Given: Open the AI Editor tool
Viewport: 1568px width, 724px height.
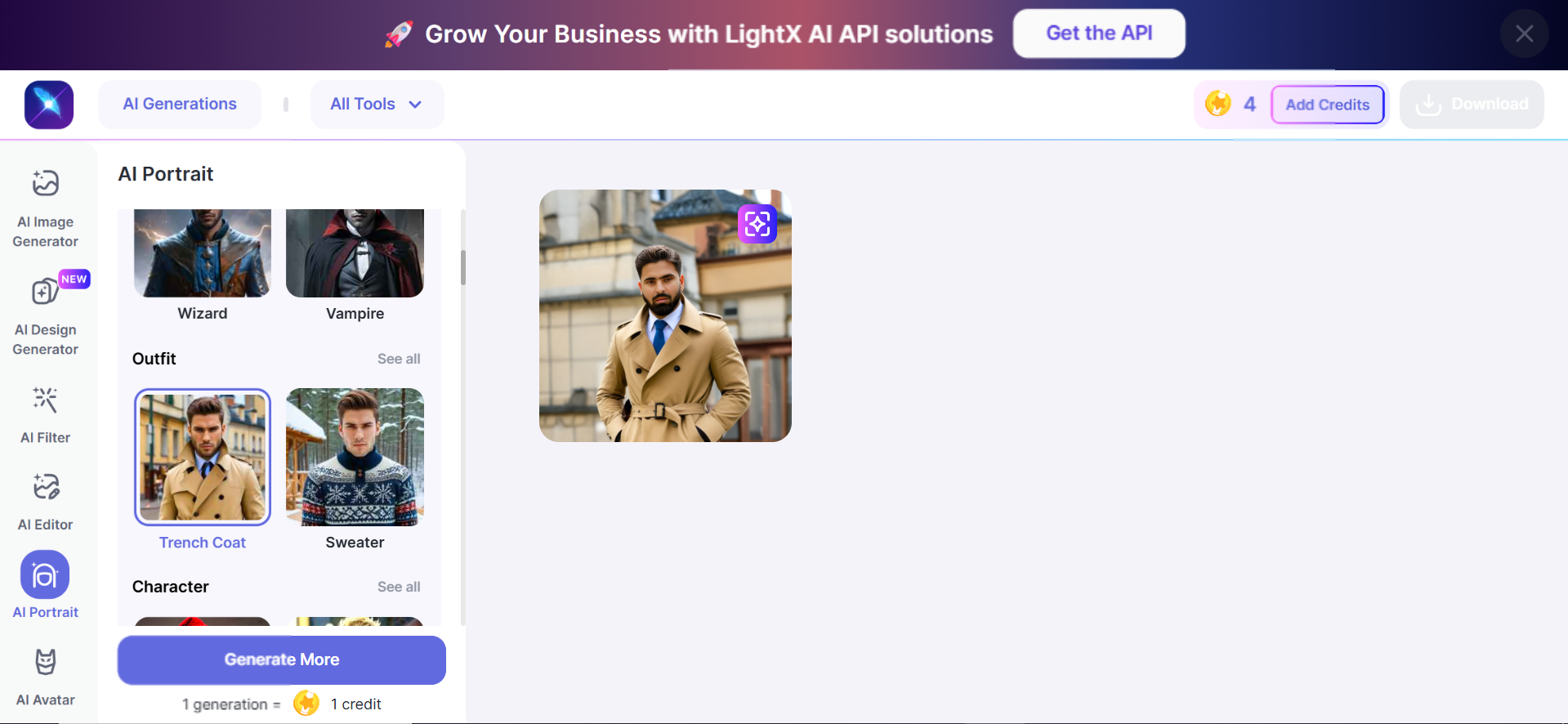Looking at the screenshot, I should pos(46,501).
